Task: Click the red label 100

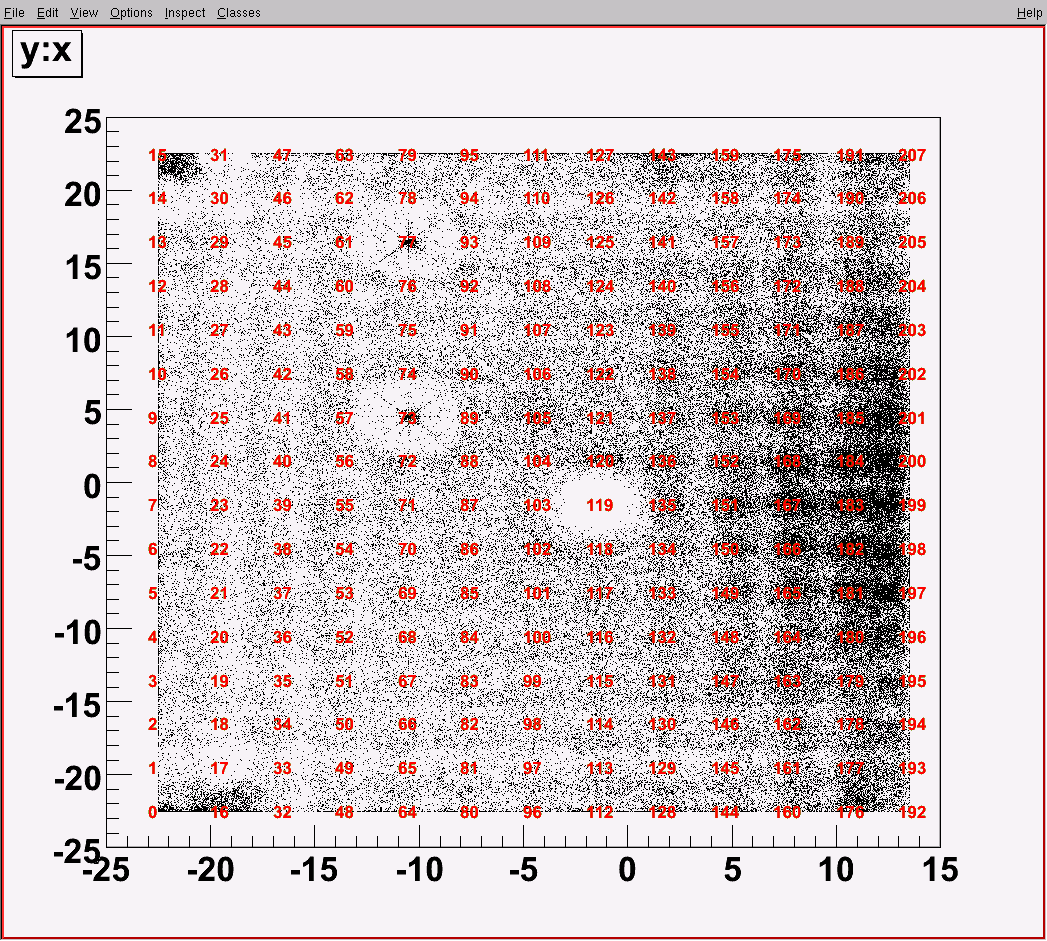Action: click(538, 638)
